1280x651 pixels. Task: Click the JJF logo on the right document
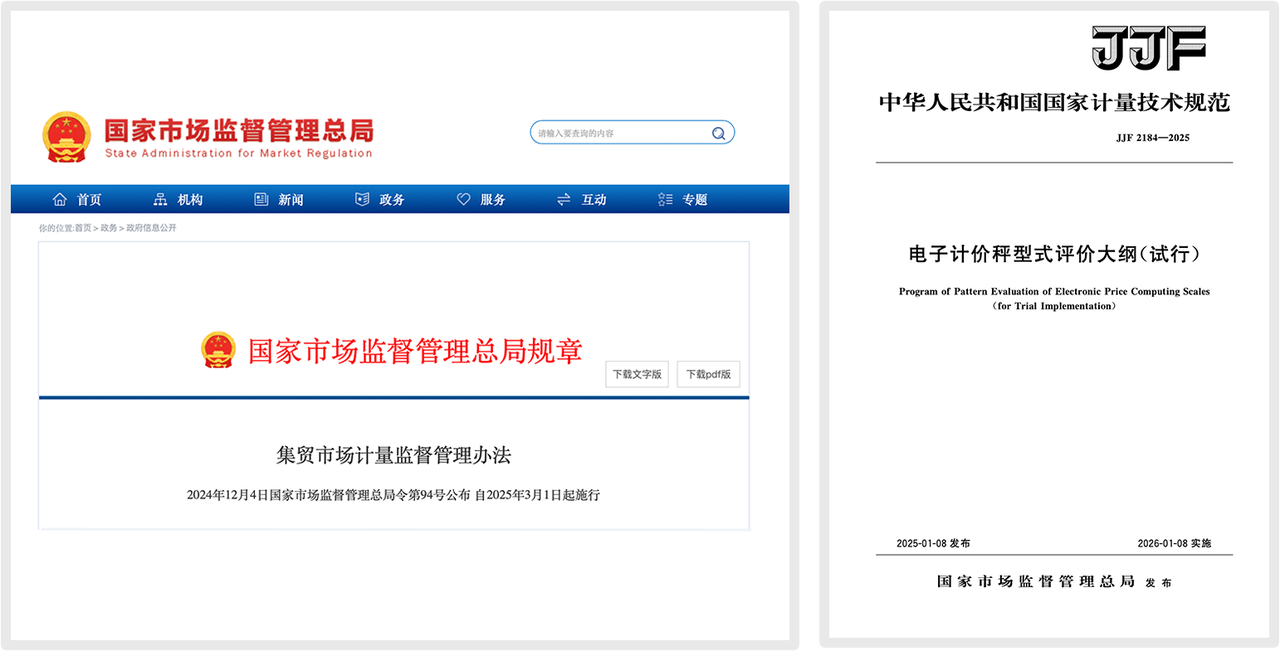1148,47
